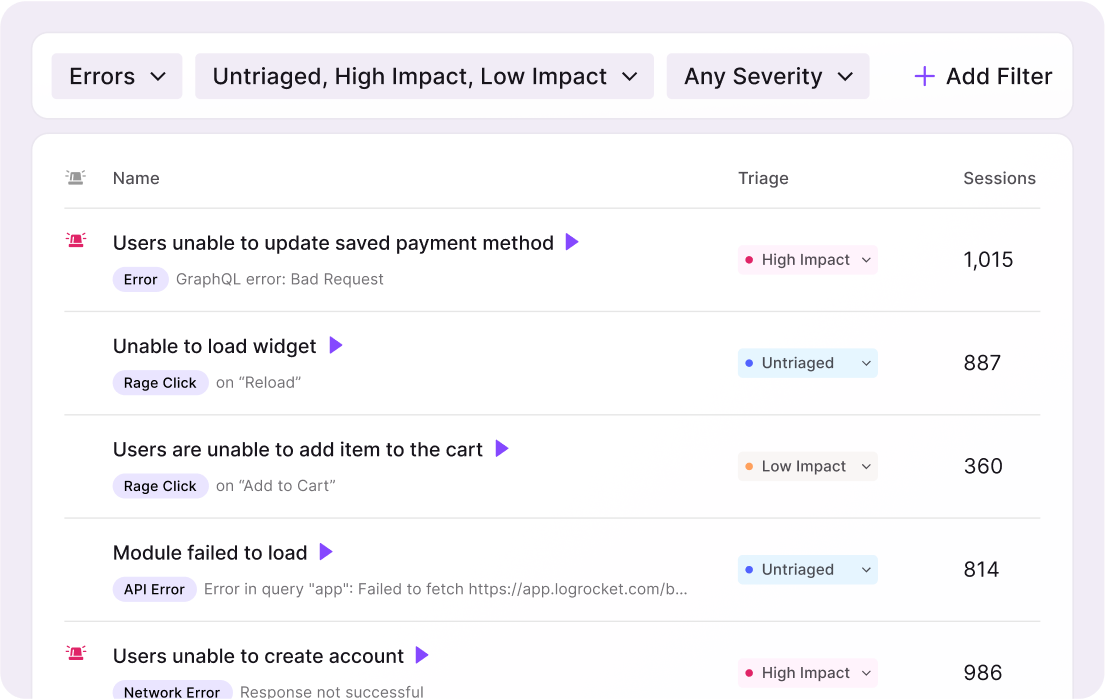Image resolution: width=1105 pixels, height=699 pixels.
Task: Change Low Impact triage for cart issue
Action: coord(808,466)
